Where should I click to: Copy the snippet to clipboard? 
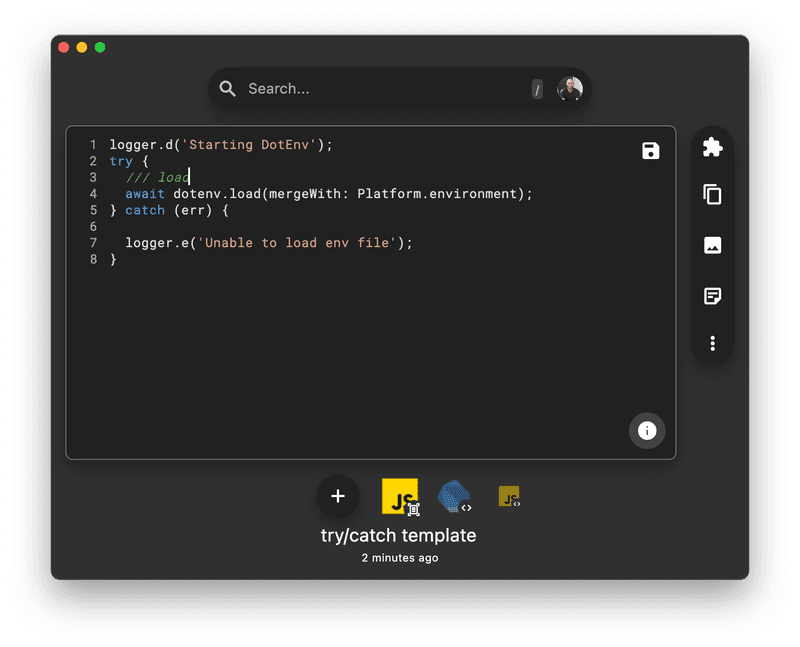tap(713, 197)
